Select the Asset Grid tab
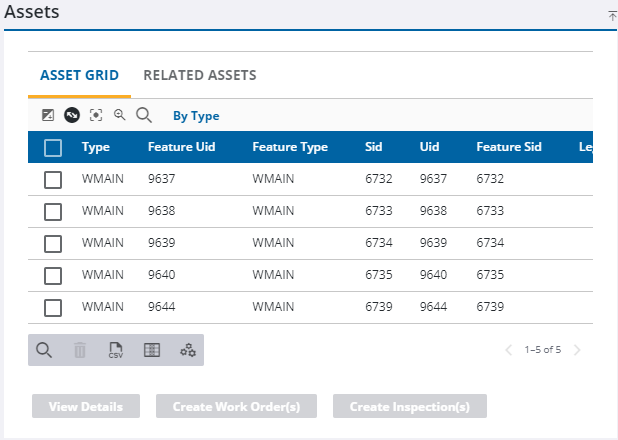 (79, 75)
